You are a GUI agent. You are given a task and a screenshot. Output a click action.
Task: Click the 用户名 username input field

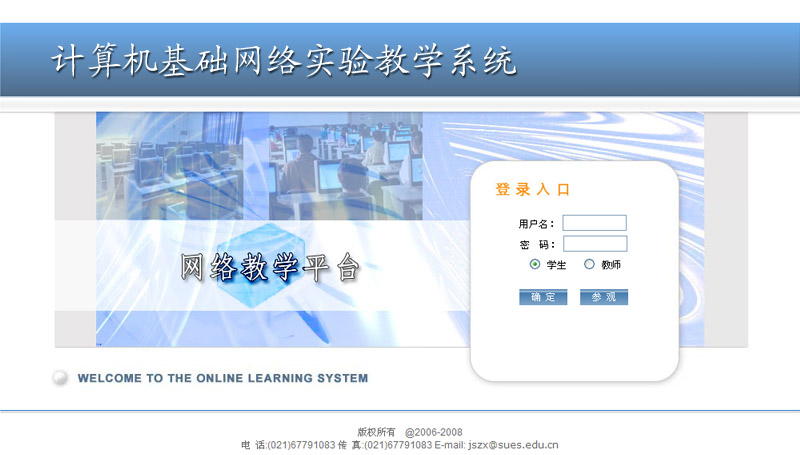pyautogui.click(x=594, y=223)
